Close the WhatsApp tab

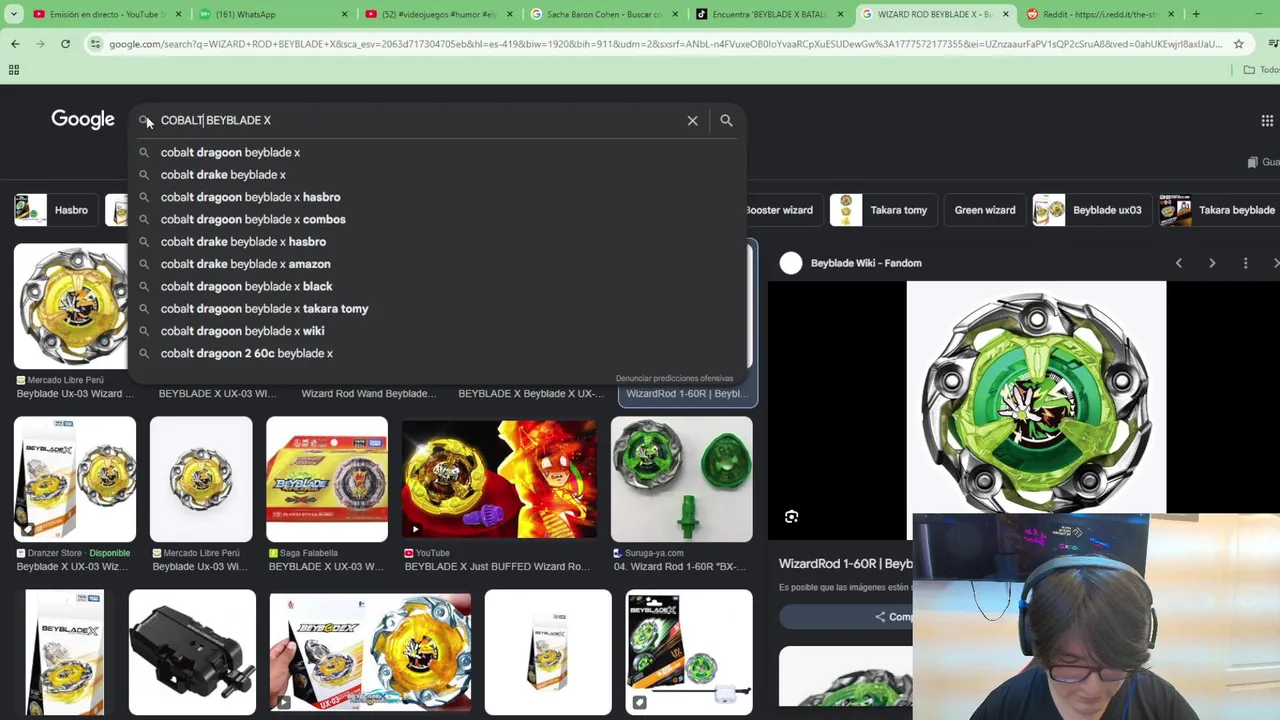344,14
